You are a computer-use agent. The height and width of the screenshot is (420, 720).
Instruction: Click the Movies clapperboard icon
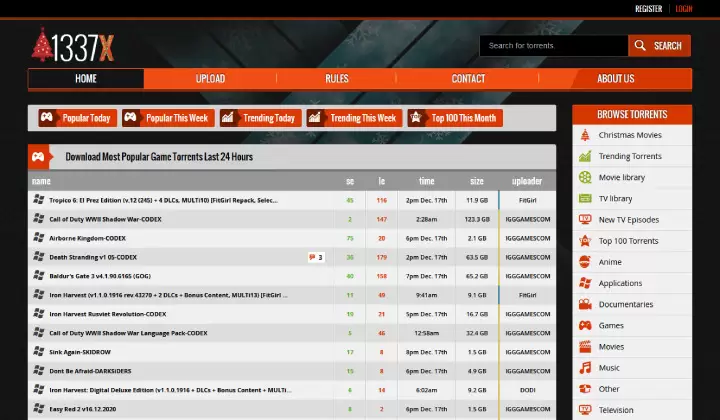tap(585, 346)
